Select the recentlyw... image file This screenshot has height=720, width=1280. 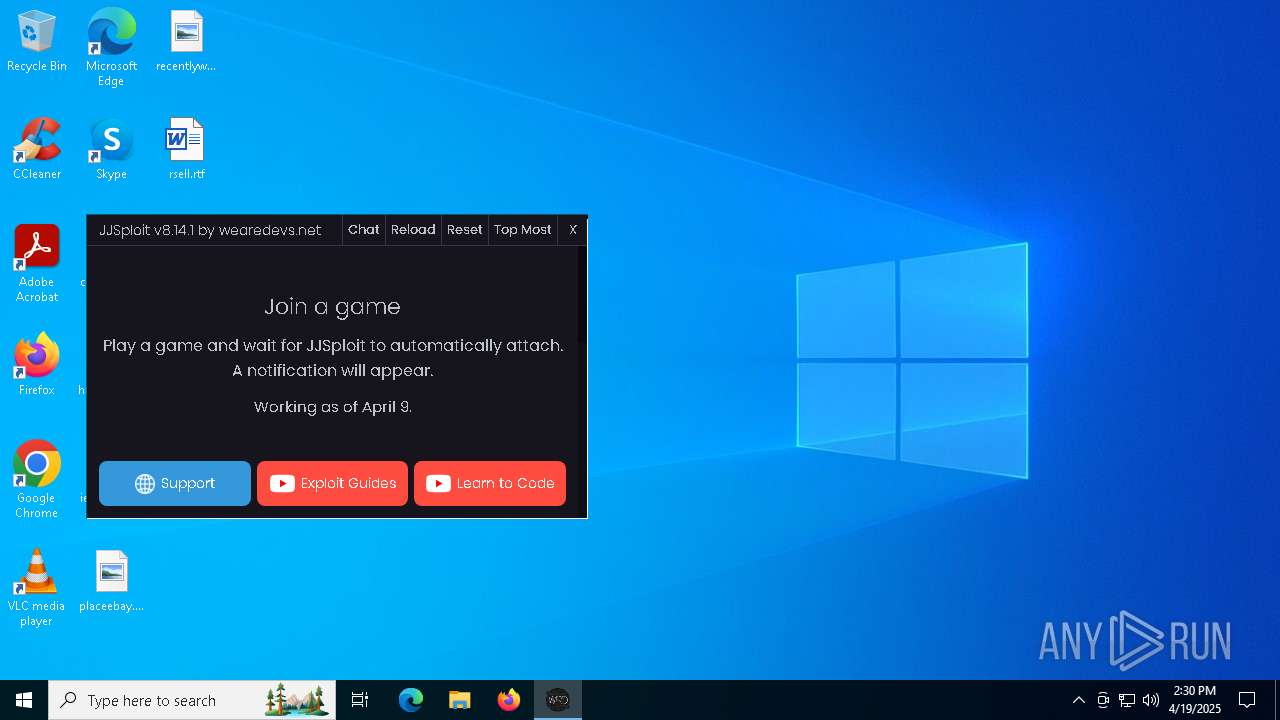(186, 42)
